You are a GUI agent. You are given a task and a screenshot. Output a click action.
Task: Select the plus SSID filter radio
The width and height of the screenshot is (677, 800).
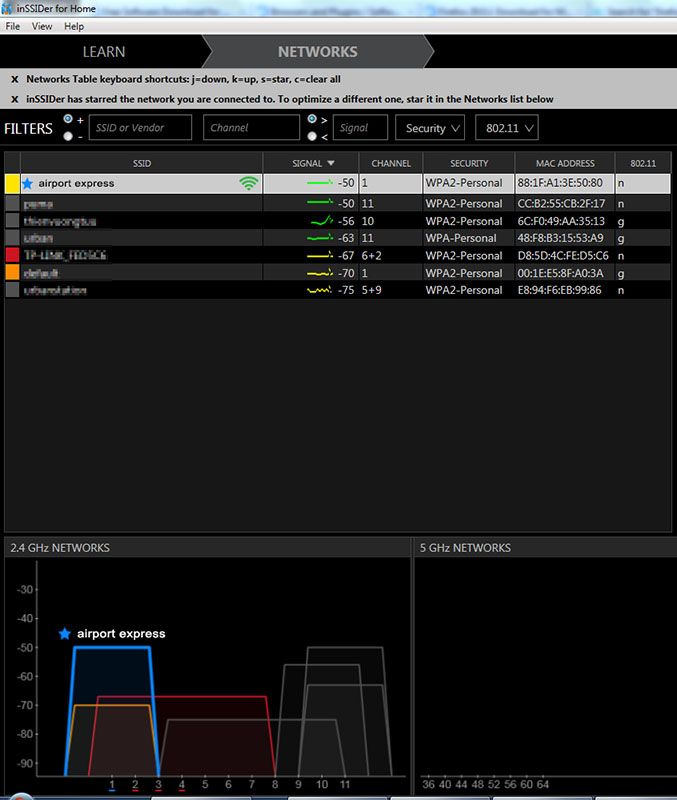68,119
